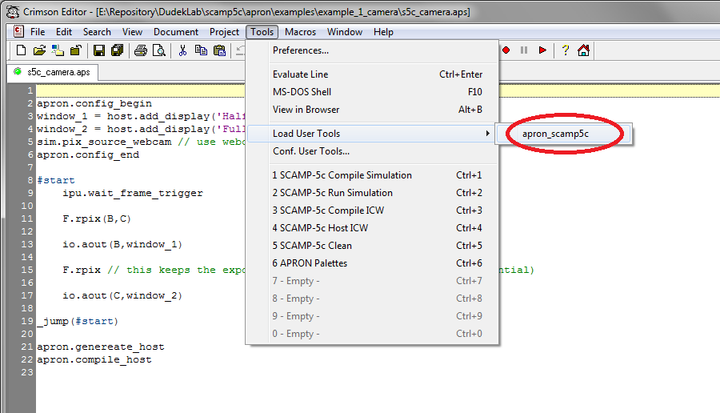Expand the Load User Tools submenu

(371, 134)
